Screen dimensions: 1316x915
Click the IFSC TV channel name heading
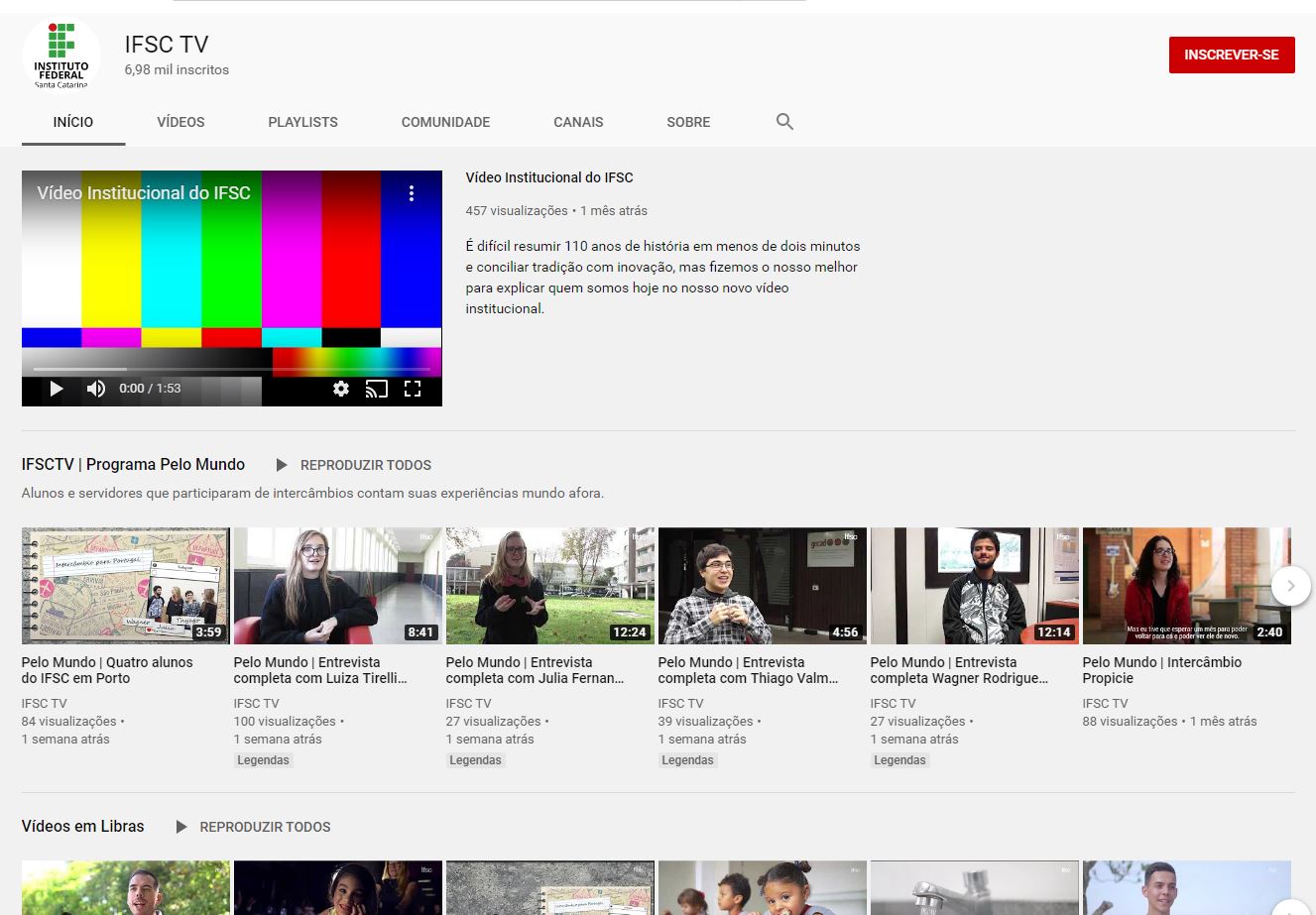[x=167, y=45]
